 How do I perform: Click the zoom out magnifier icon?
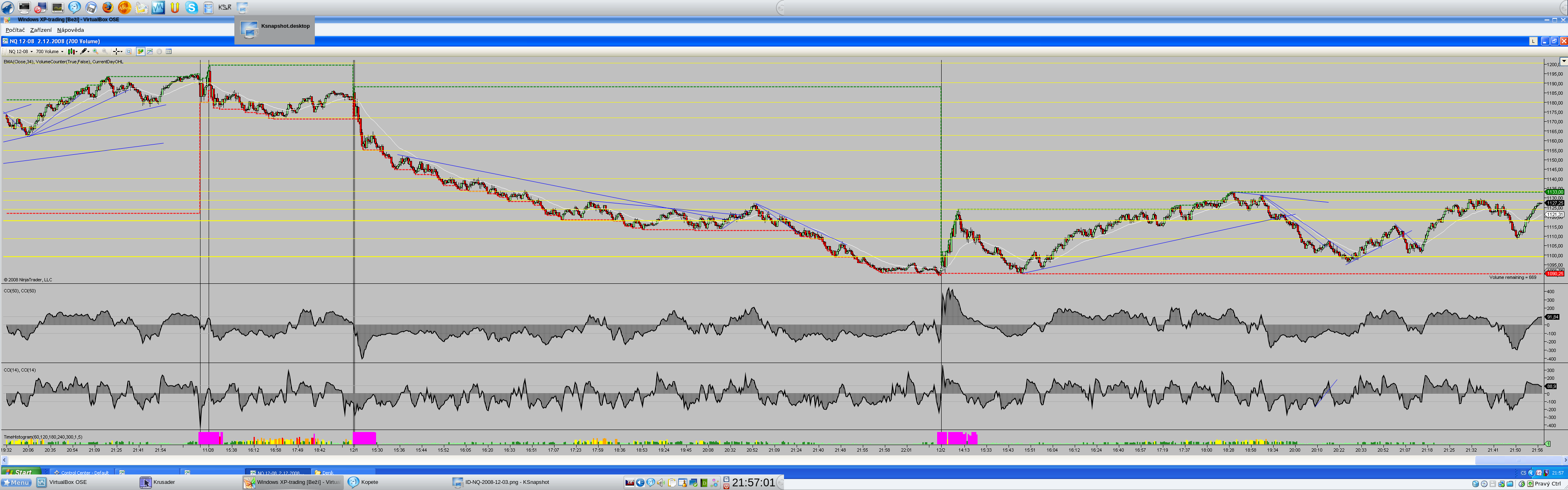(105, 52)
